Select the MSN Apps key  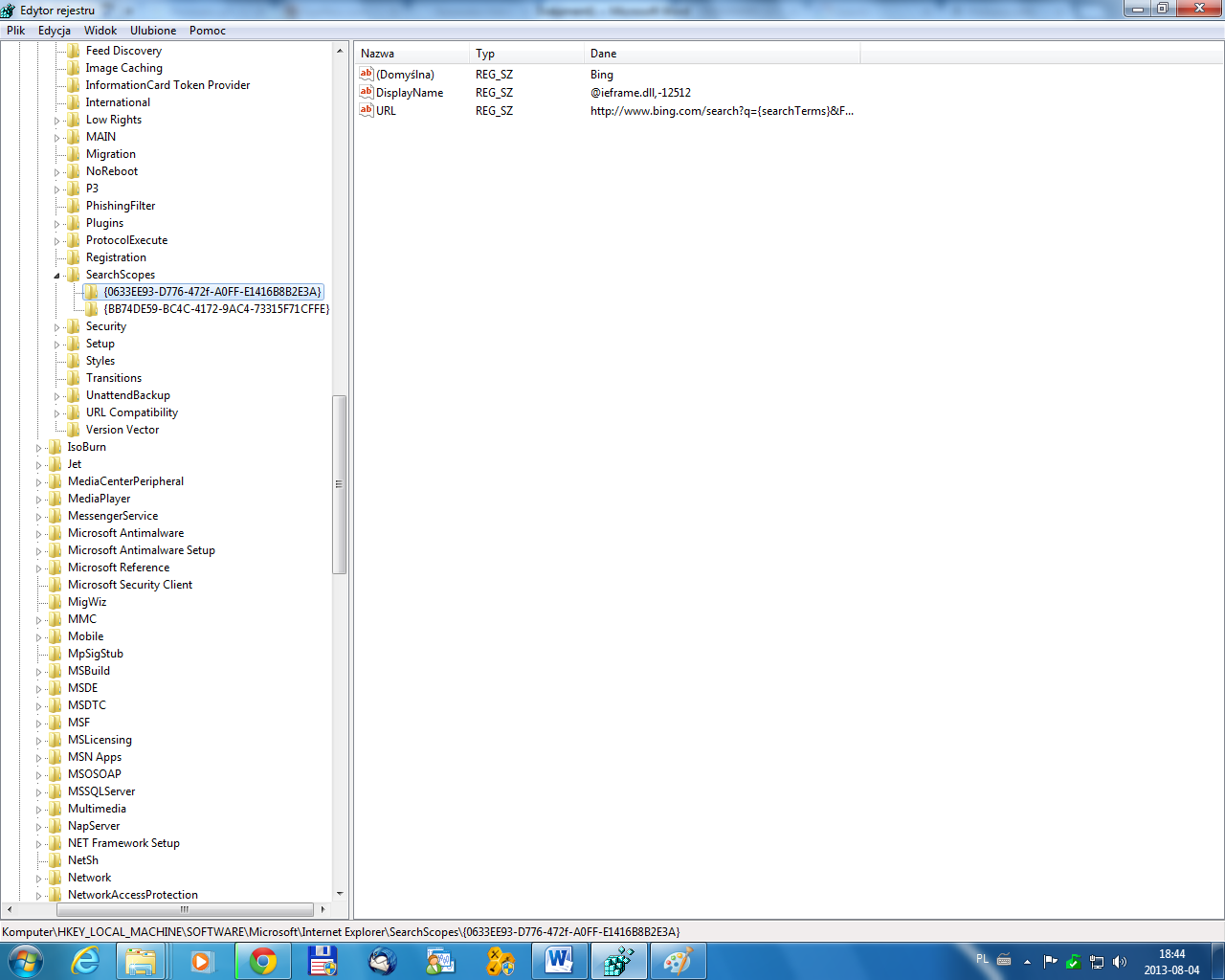click(95, 757)
